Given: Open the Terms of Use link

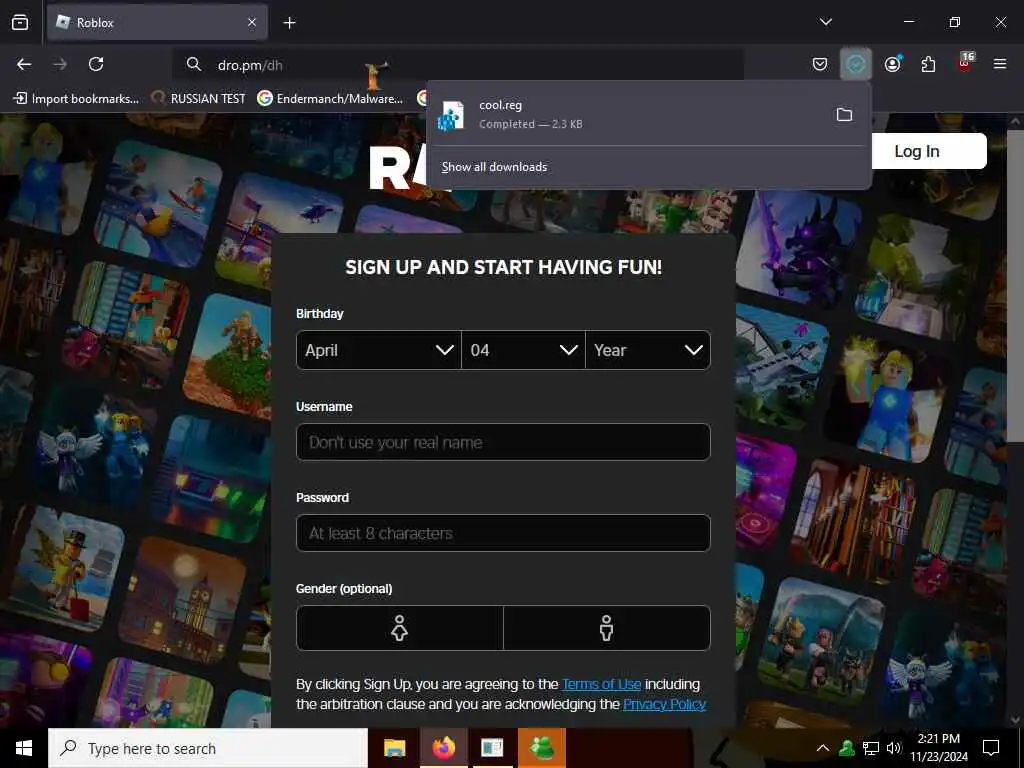Looking at the screenshot, I should (x=601, y=684).
